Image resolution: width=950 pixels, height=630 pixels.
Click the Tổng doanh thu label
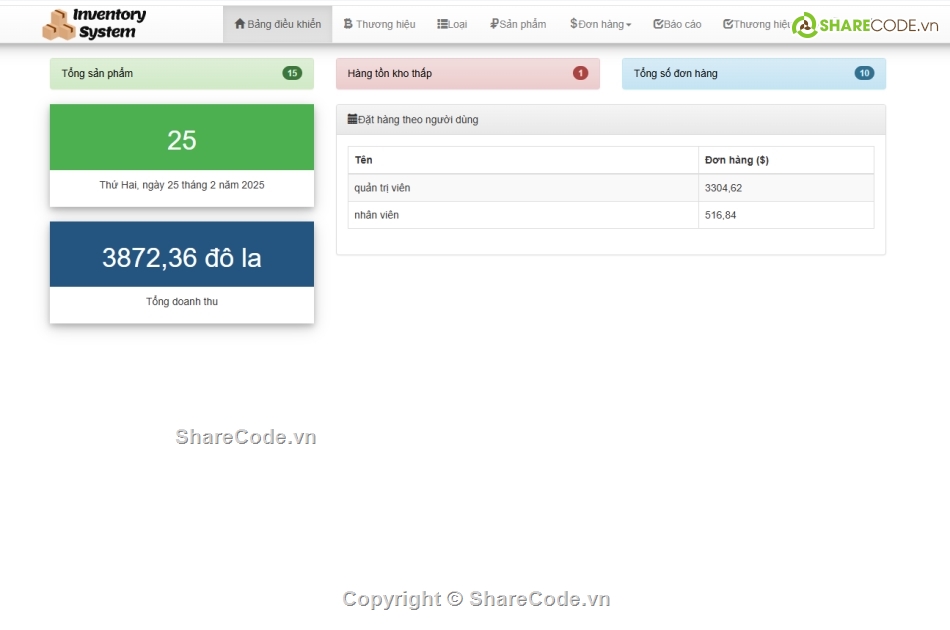[182, 301]
